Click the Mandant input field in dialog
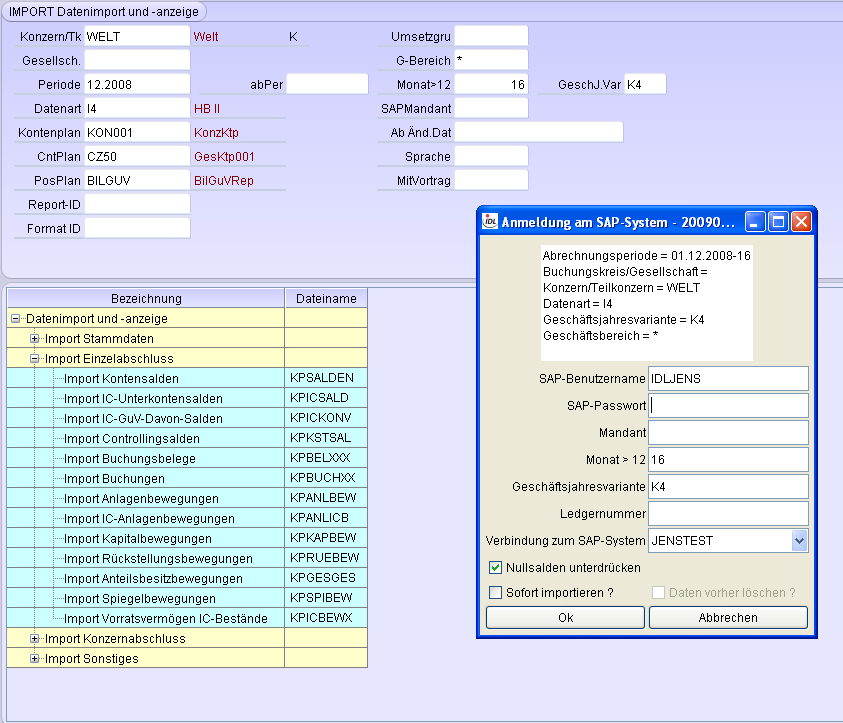This screenshot has width=843, height=723. [728, 432]
